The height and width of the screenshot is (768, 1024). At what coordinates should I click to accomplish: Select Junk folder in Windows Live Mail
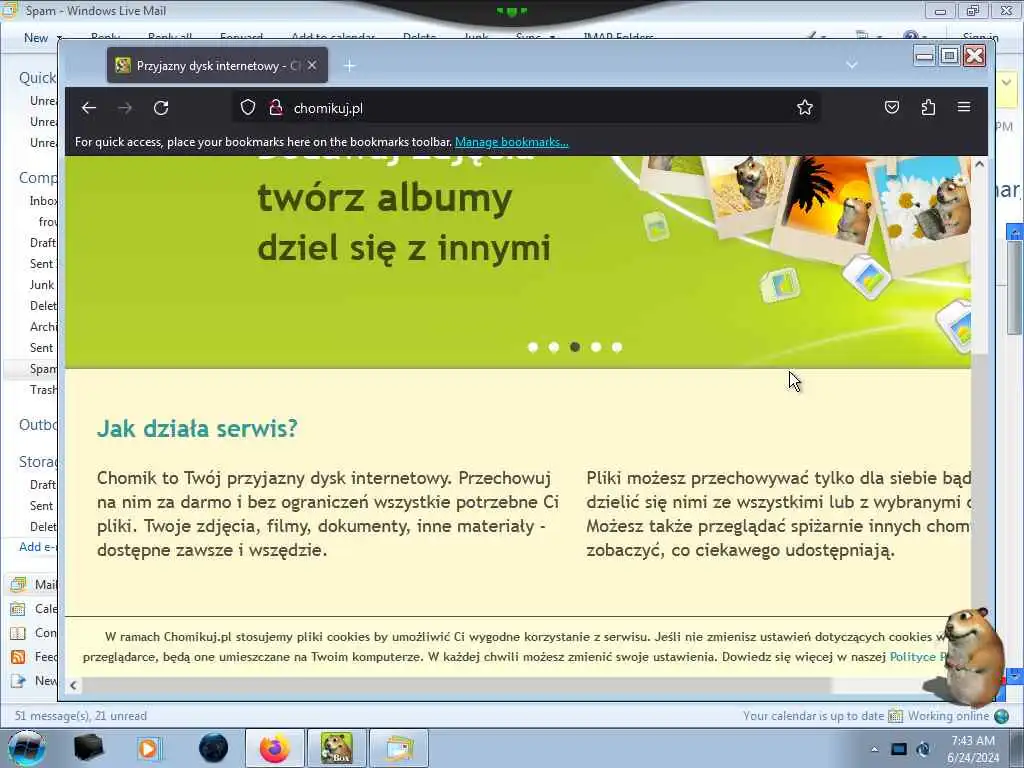(42, 285)
